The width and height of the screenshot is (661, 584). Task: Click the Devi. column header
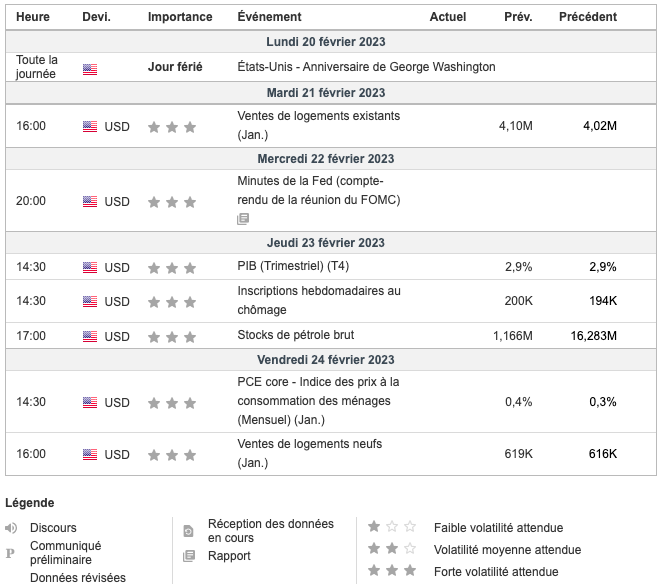(97, 17)
